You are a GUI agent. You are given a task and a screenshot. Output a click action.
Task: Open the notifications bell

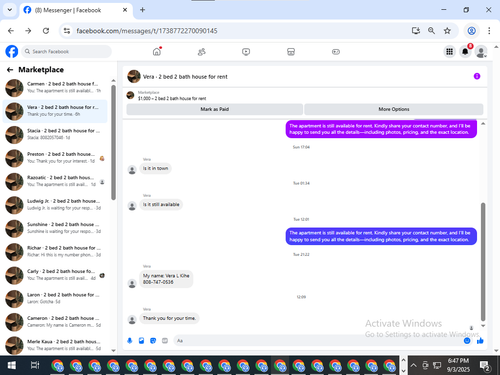(465, 51)
